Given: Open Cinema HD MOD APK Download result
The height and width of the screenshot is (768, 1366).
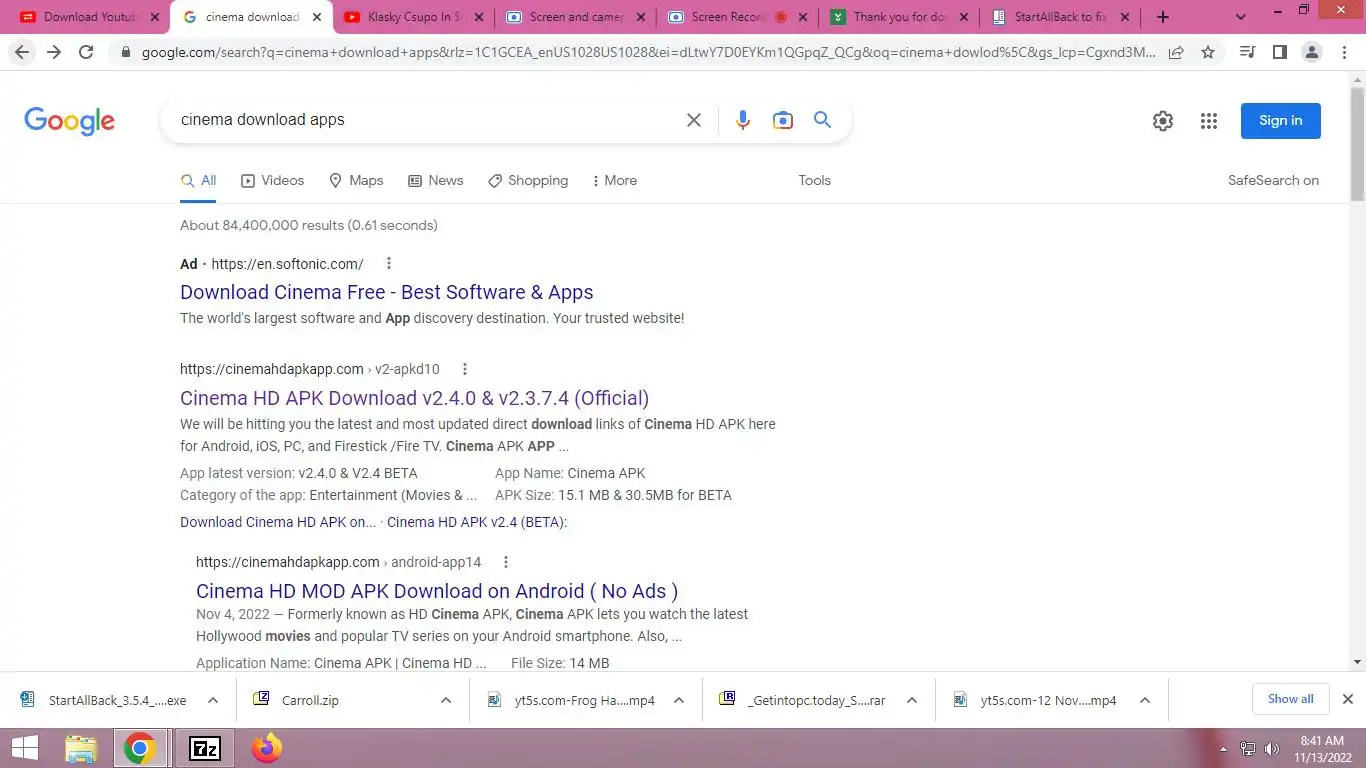Looking at the screenshot, I should (437, 591).
